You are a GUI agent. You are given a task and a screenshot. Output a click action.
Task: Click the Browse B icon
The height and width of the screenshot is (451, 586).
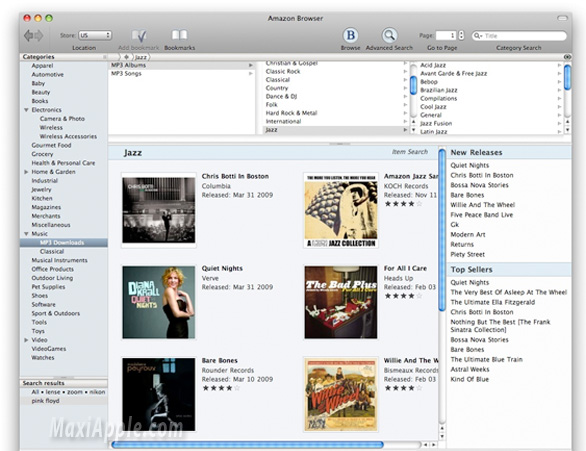[x=351, y=35]
